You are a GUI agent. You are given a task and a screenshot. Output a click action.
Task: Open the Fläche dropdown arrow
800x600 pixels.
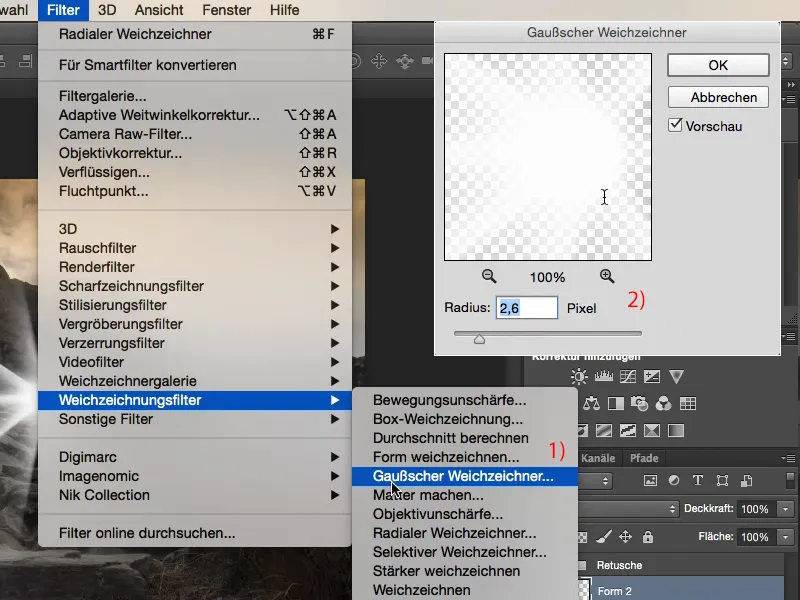785,537
